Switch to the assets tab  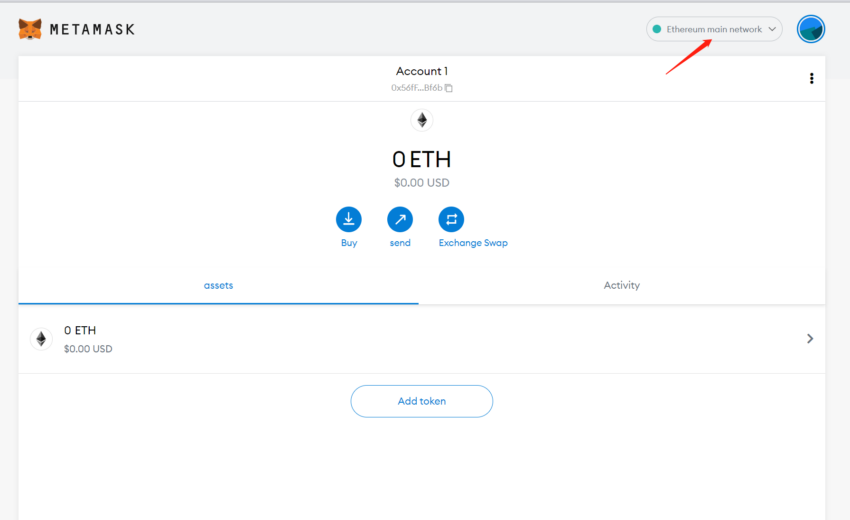(x=218, y=285)
